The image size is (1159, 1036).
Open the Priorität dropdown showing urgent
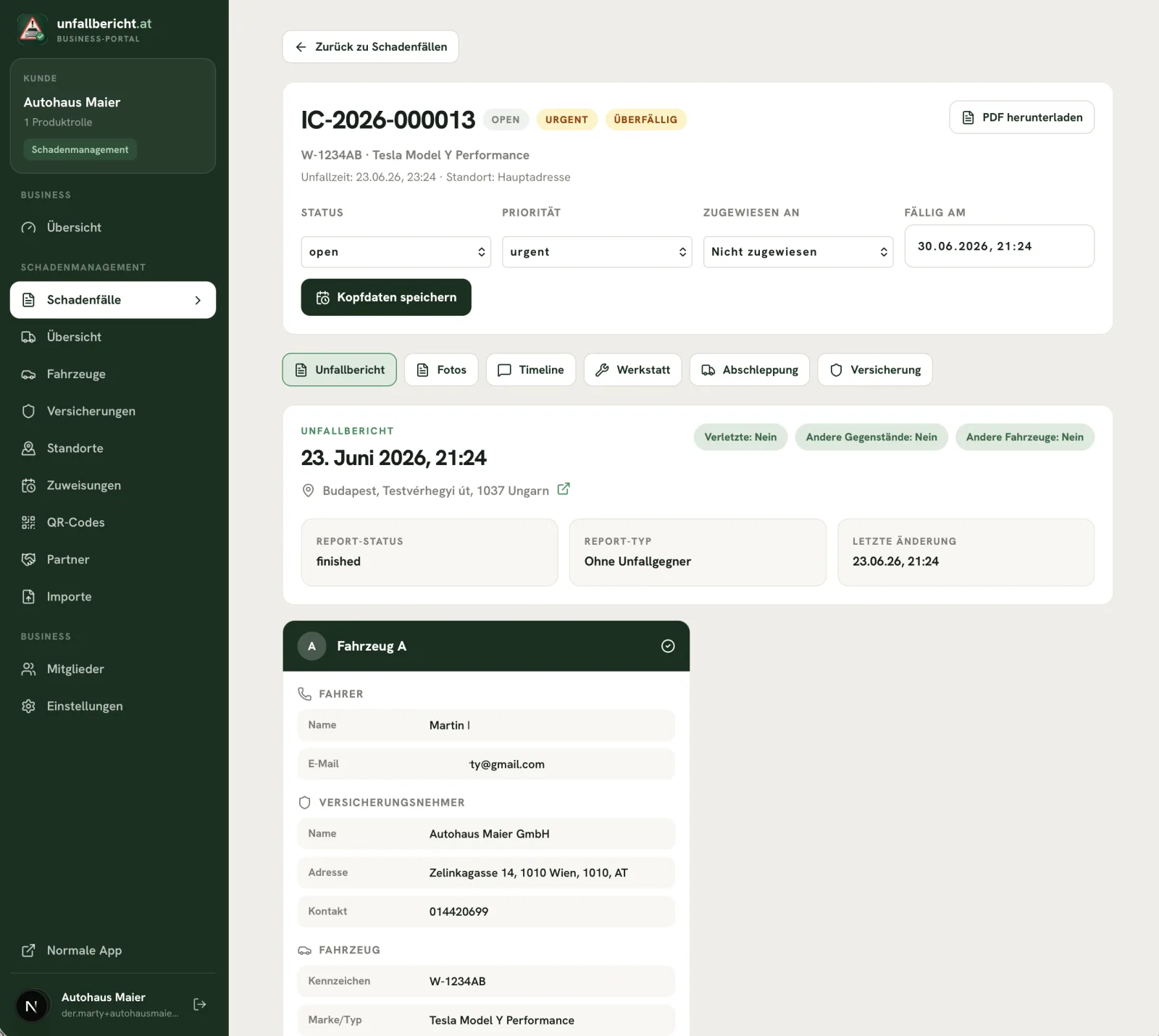[x=597, y=252]
